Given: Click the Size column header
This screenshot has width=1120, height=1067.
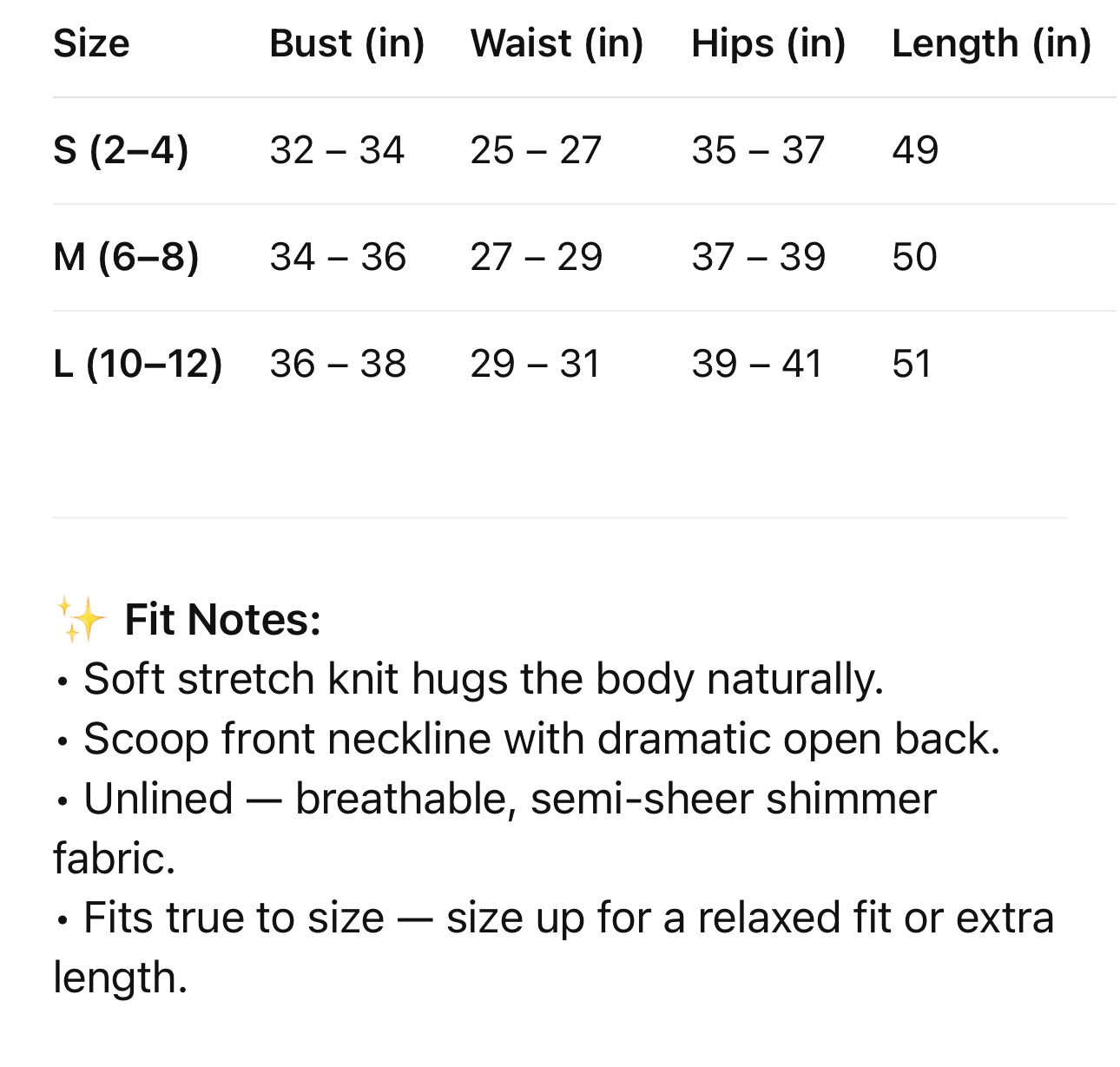Looking at the screenshot, I should [91, 43].
